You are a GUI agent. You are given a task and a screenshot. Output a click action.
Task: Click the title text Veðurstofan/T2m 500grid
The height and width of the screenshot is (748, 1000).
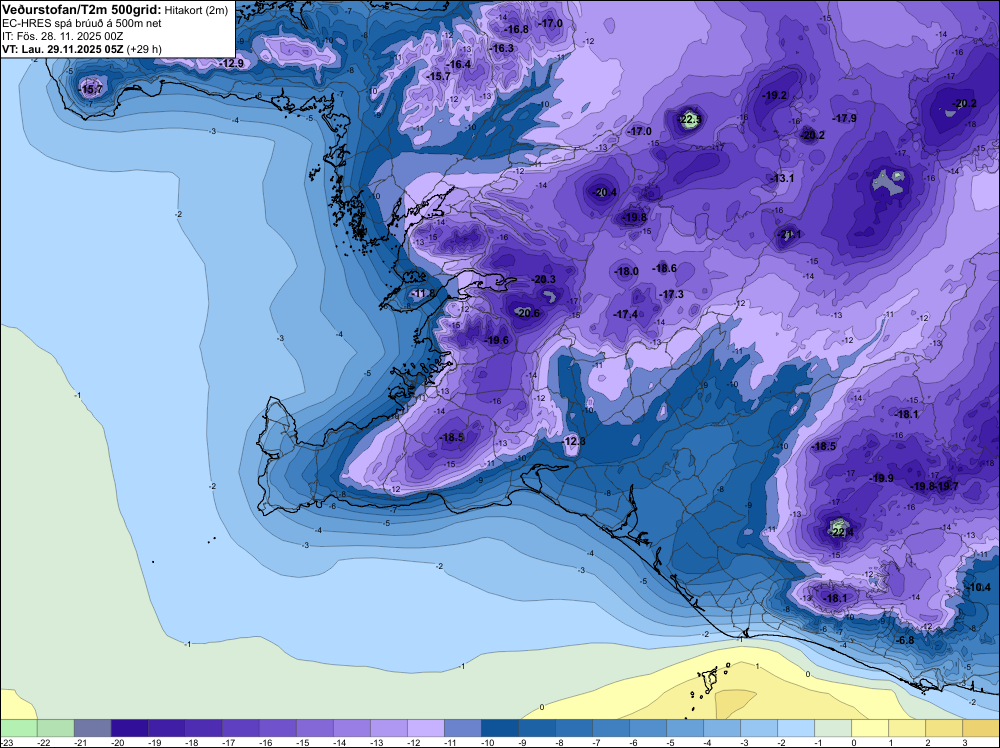82,10
